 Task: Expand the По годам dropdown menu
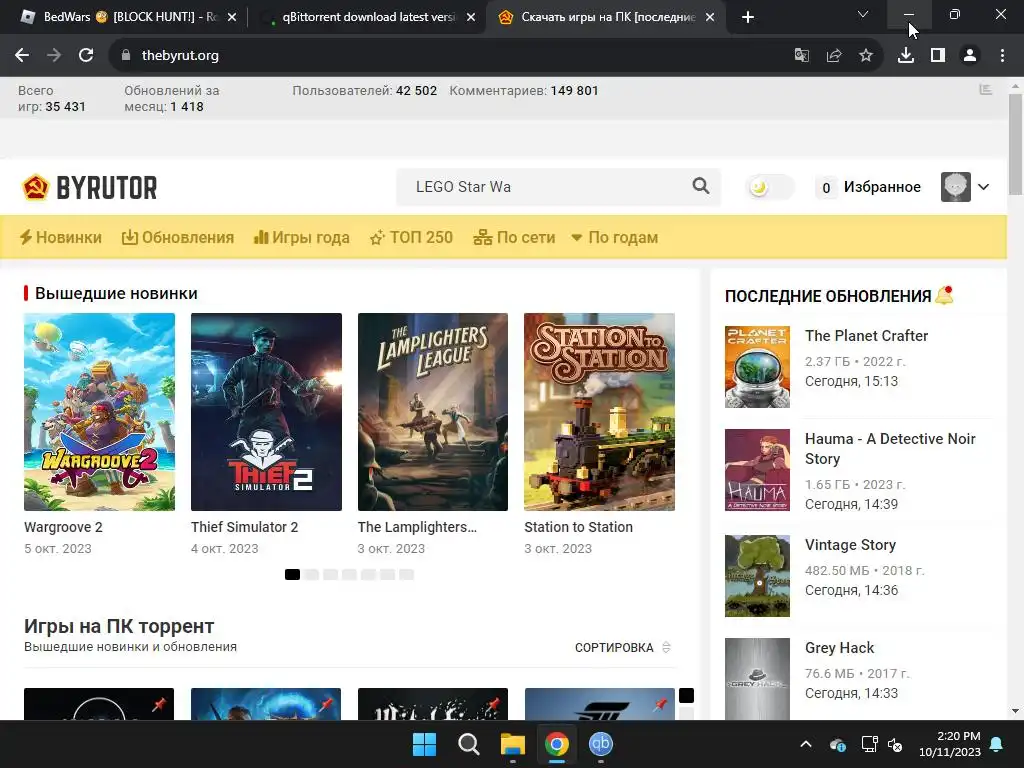[615, 238]
